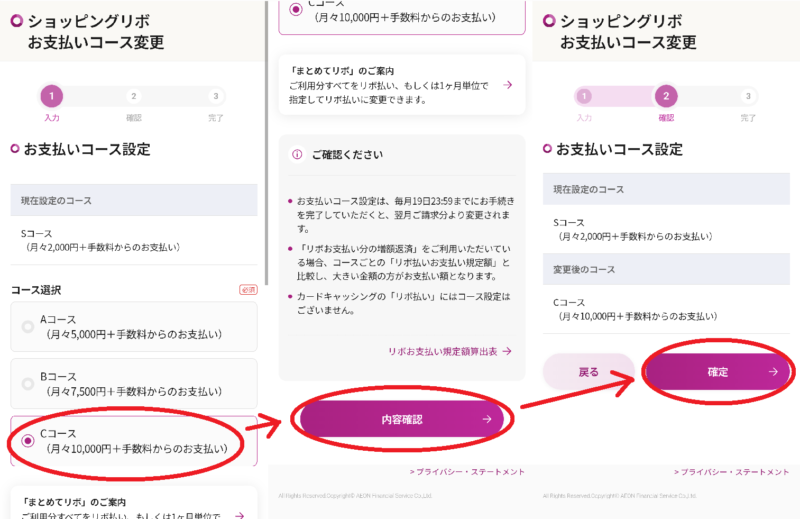Click step 3 完了 circle in left screen
This screenshot has width=800, height=519.
216,96
